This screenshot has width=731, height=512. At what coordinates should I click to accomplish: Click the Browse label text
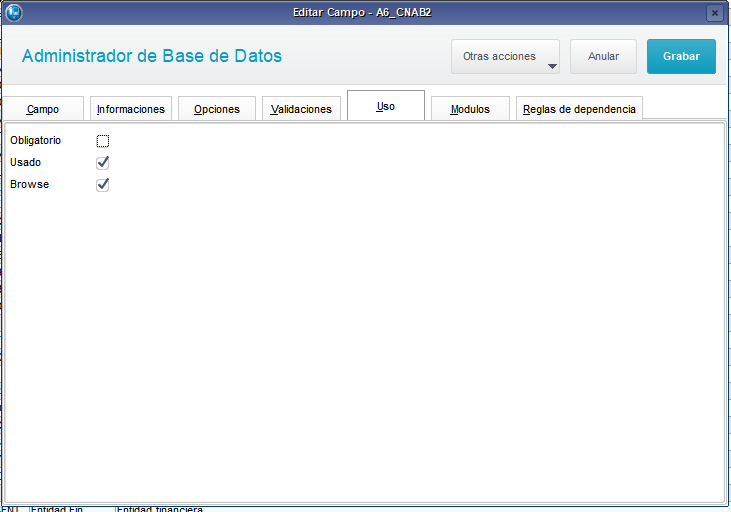pos(29,184)
